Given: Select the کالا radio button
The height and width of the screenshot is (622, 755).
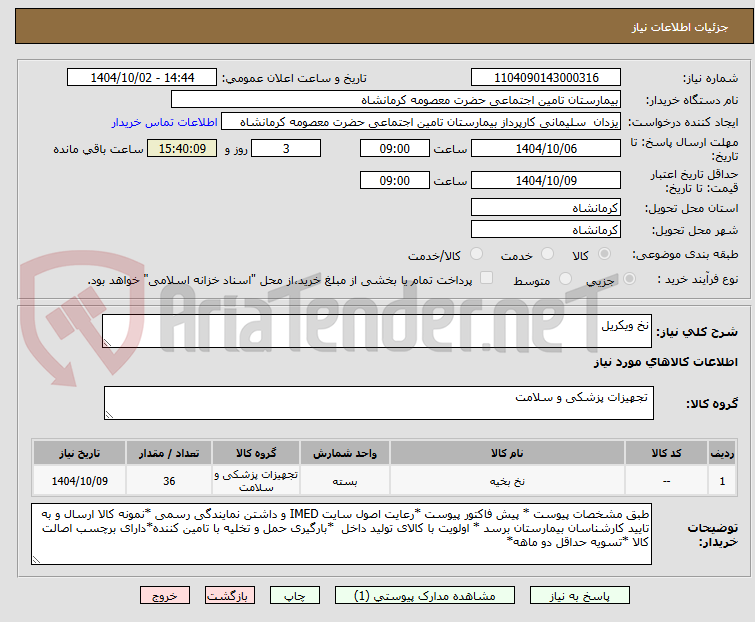Looking at the screenshot, I should pyautogui.click(x=604, y=254).
